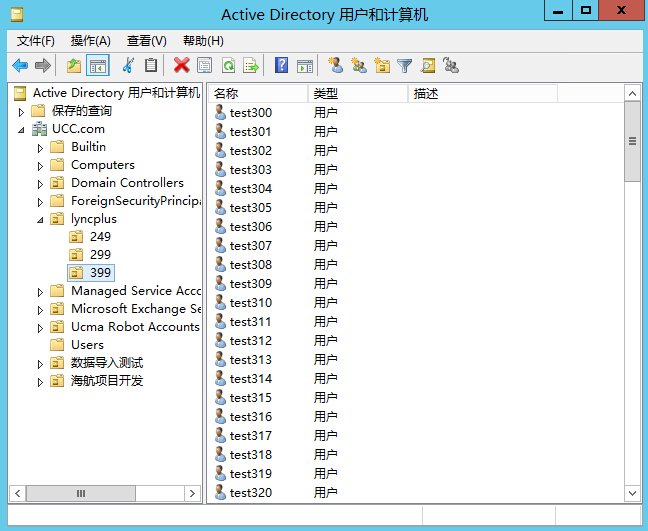
Task: Collapse the lyncplus OU
Action: click(x=40, y=220)
